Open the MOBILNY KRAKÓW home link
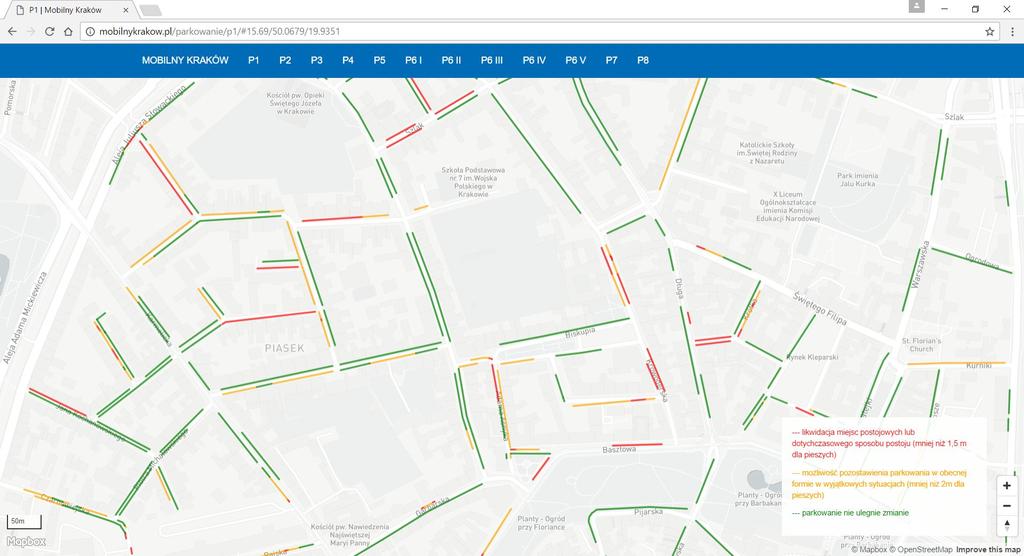This screenshot has height=556, width=1024. tap(185, 60)
